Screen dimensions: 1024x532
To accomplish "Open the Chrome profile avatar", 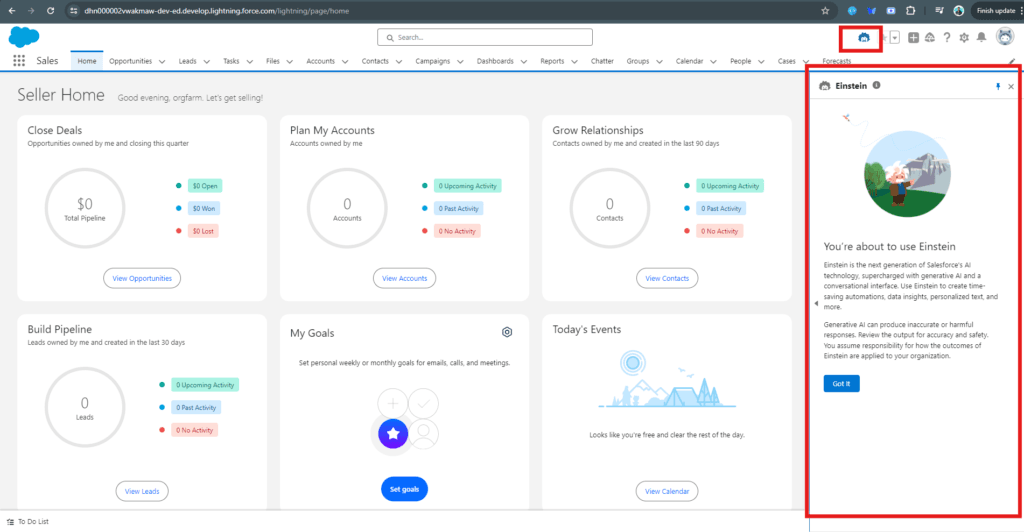I will coord(959,10).
